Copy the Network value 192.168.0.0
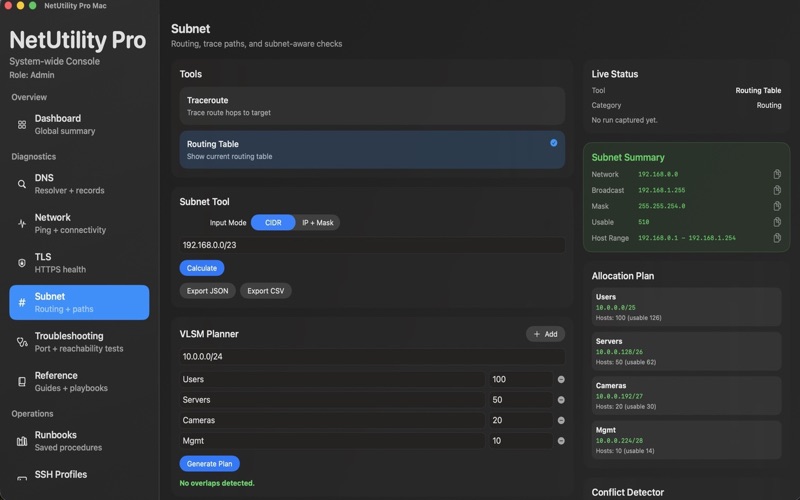 pyautogui.click(x=777, y=174)
